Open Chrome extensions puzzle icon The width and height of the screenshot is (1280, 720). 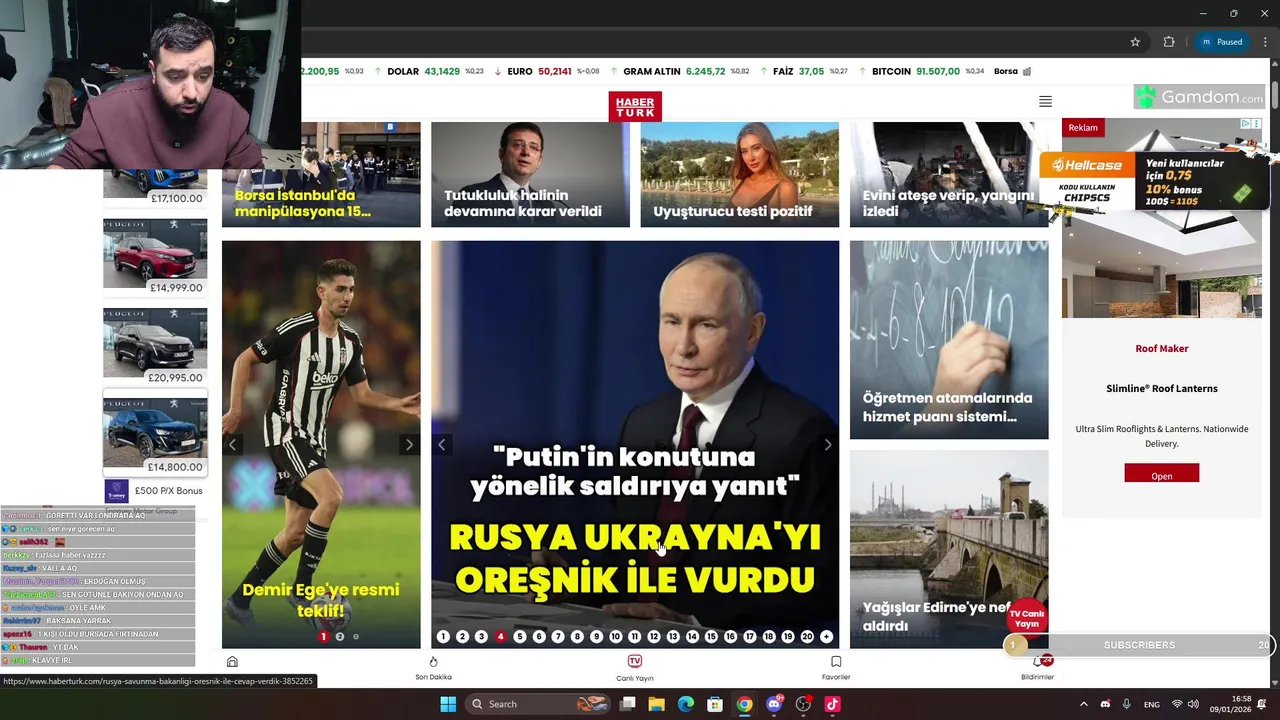click(x=1169, y=42)
